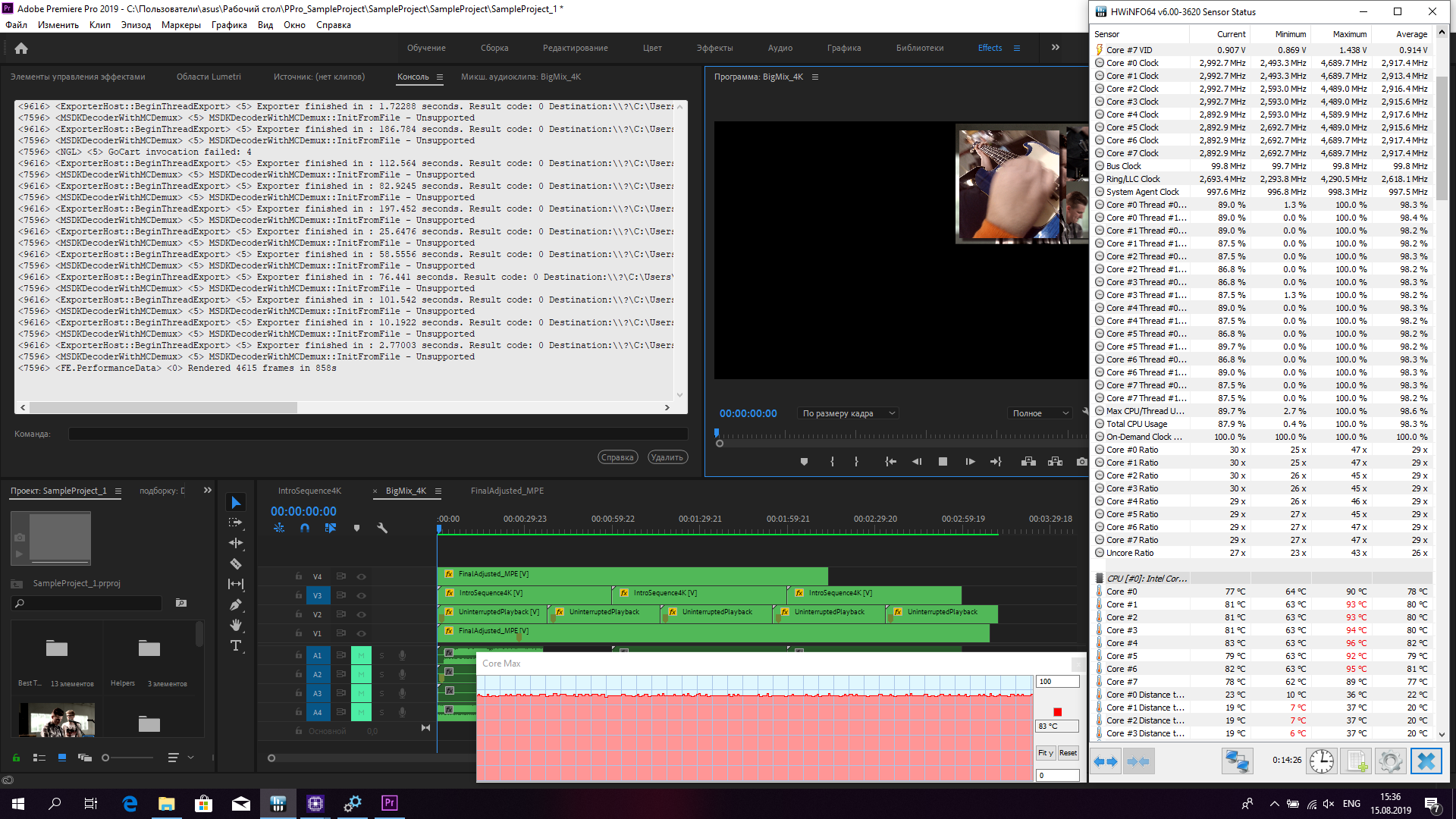Open playback resolution dropdown 'Полное'
Screen dimensions: 1456x819
click(1040, 413)
